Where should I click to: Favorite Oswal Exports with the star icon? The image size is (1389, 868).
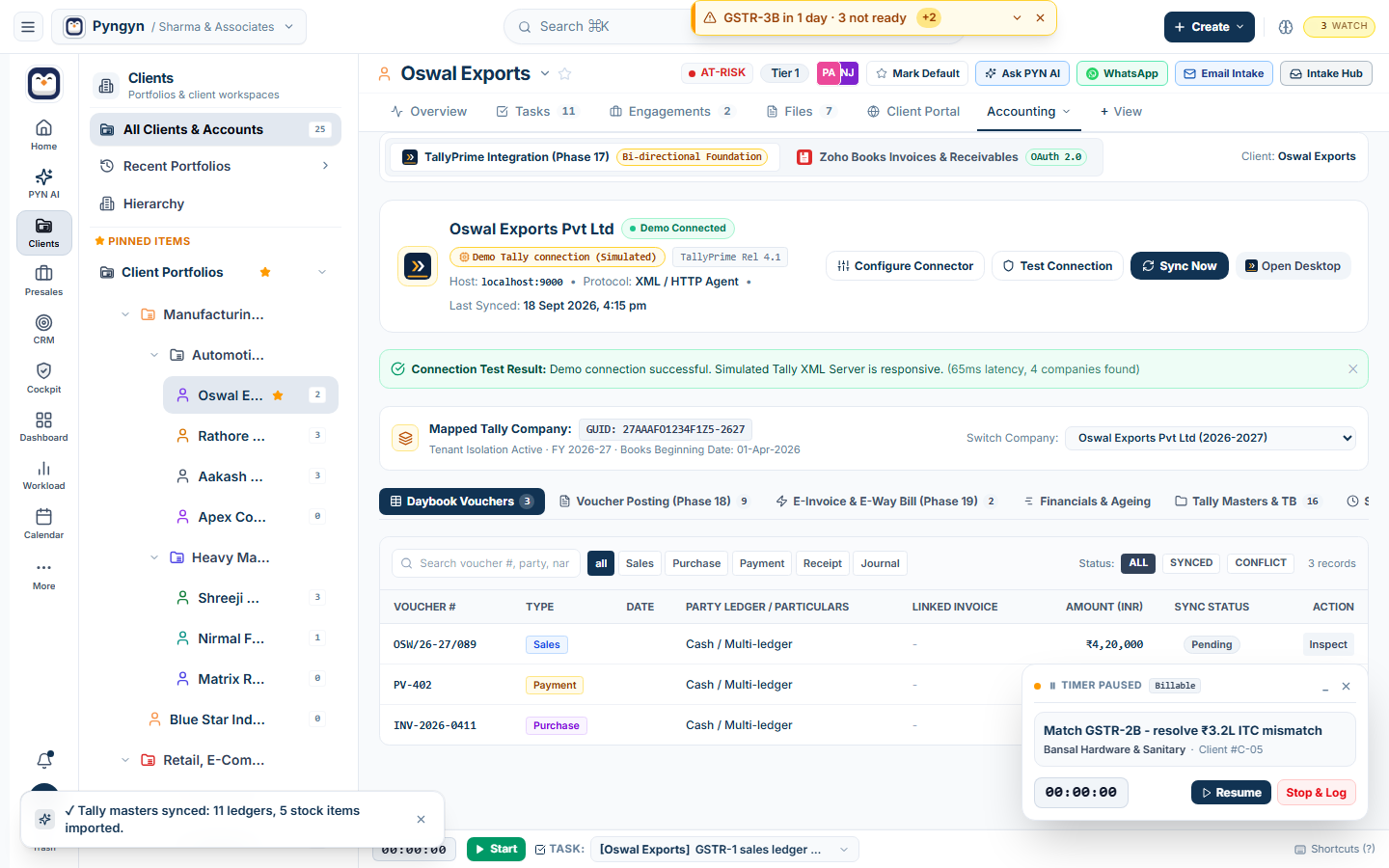565,73
